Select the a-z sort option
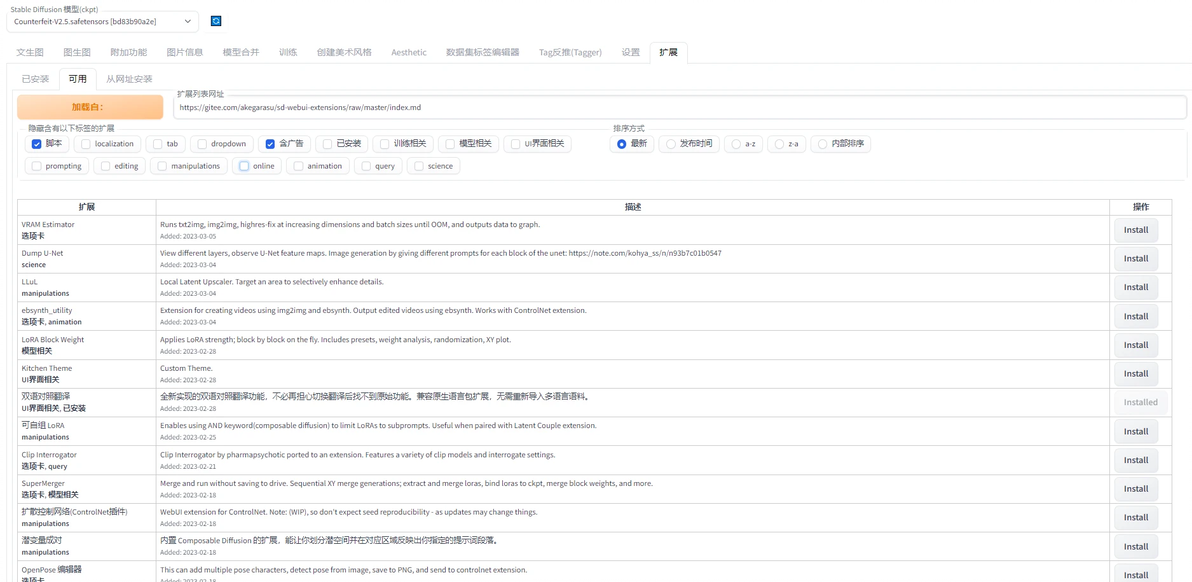The width and height of the screenshot is (1192, 582). (x=736, y=144)
